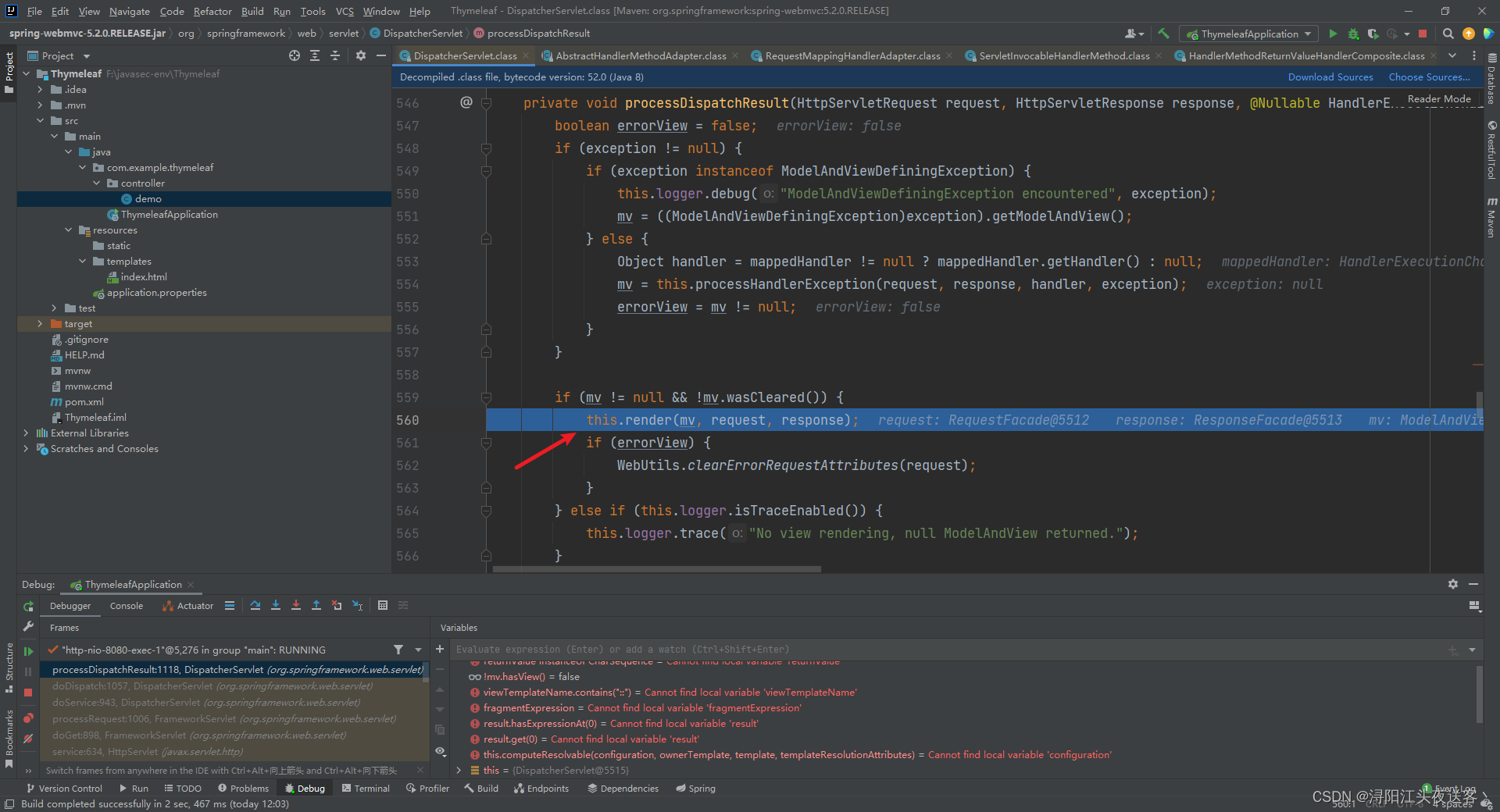Expand External Libraries node
Viewport: 1500px width, 812px height.
(x=26, y=433)
